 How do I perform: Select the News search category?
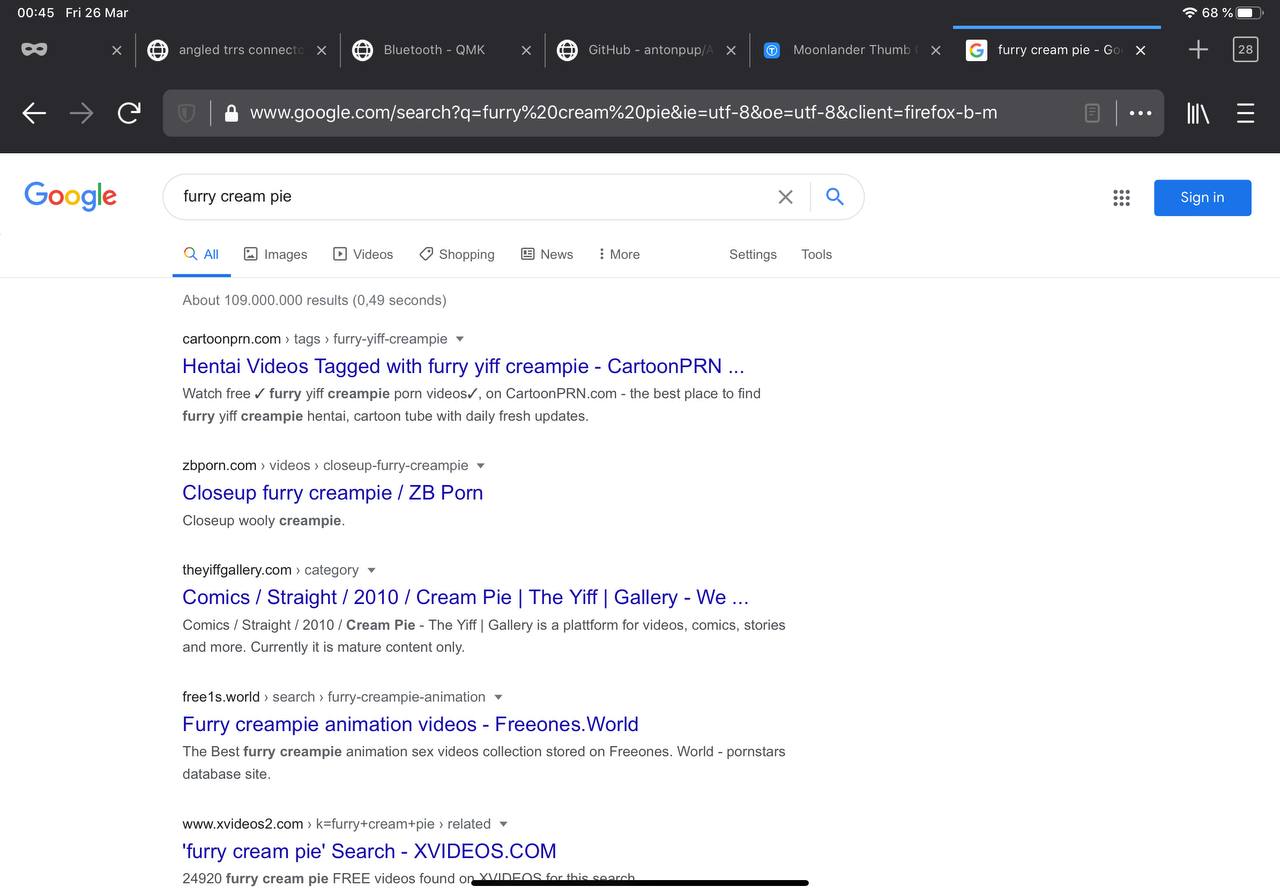tap(547, 254)
